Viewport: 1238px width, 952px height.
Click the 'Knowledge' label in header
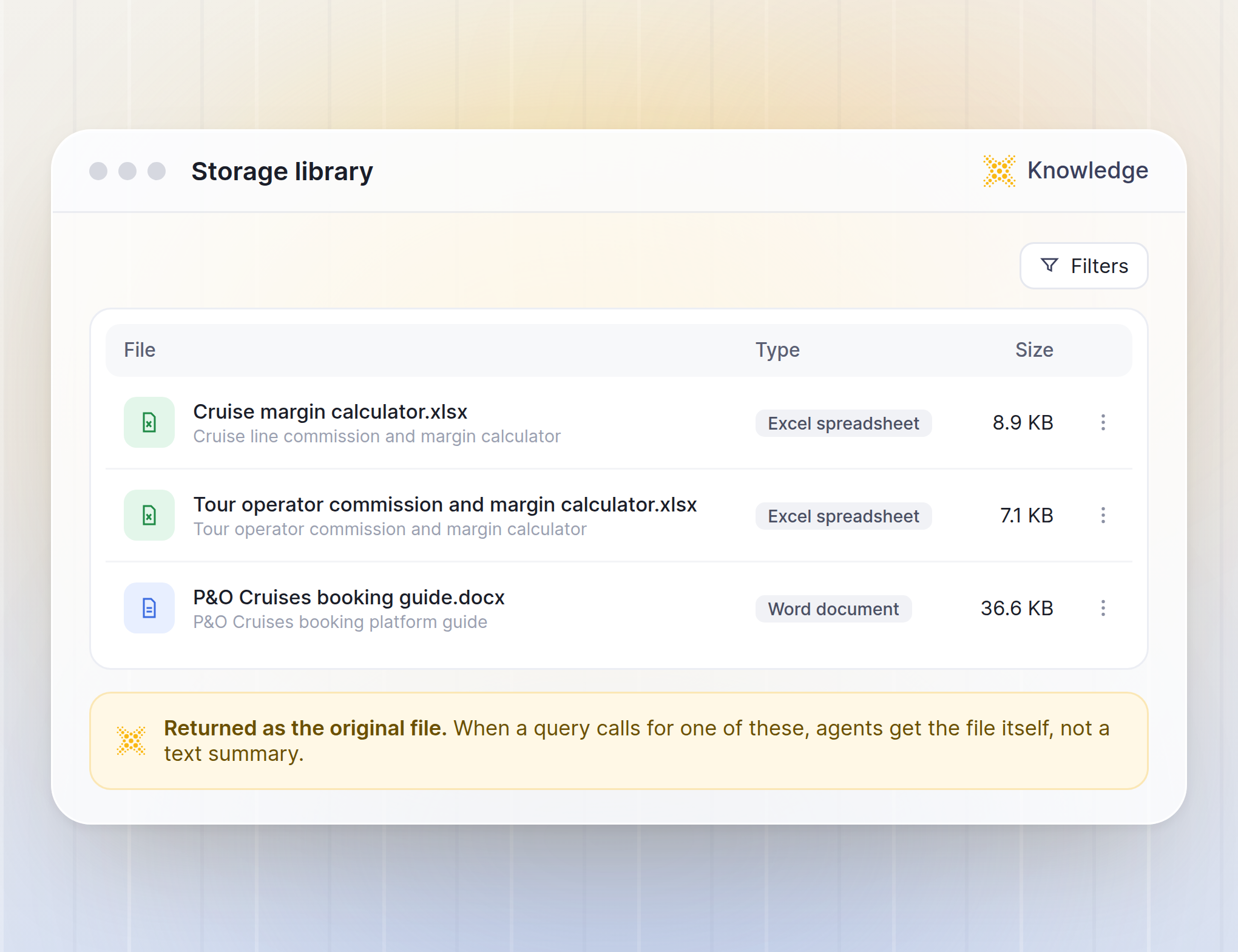tap(1087, 170)
